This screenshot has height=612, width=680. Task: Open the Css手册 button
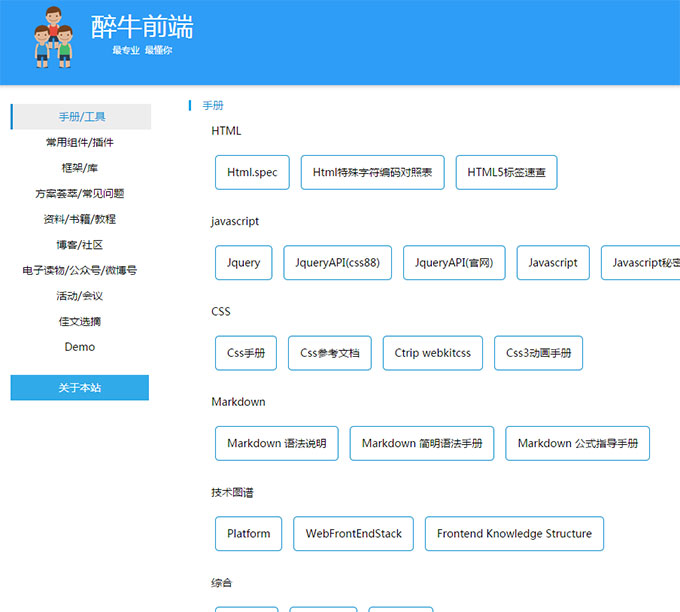pyautogui.click(x=246, y=353)
